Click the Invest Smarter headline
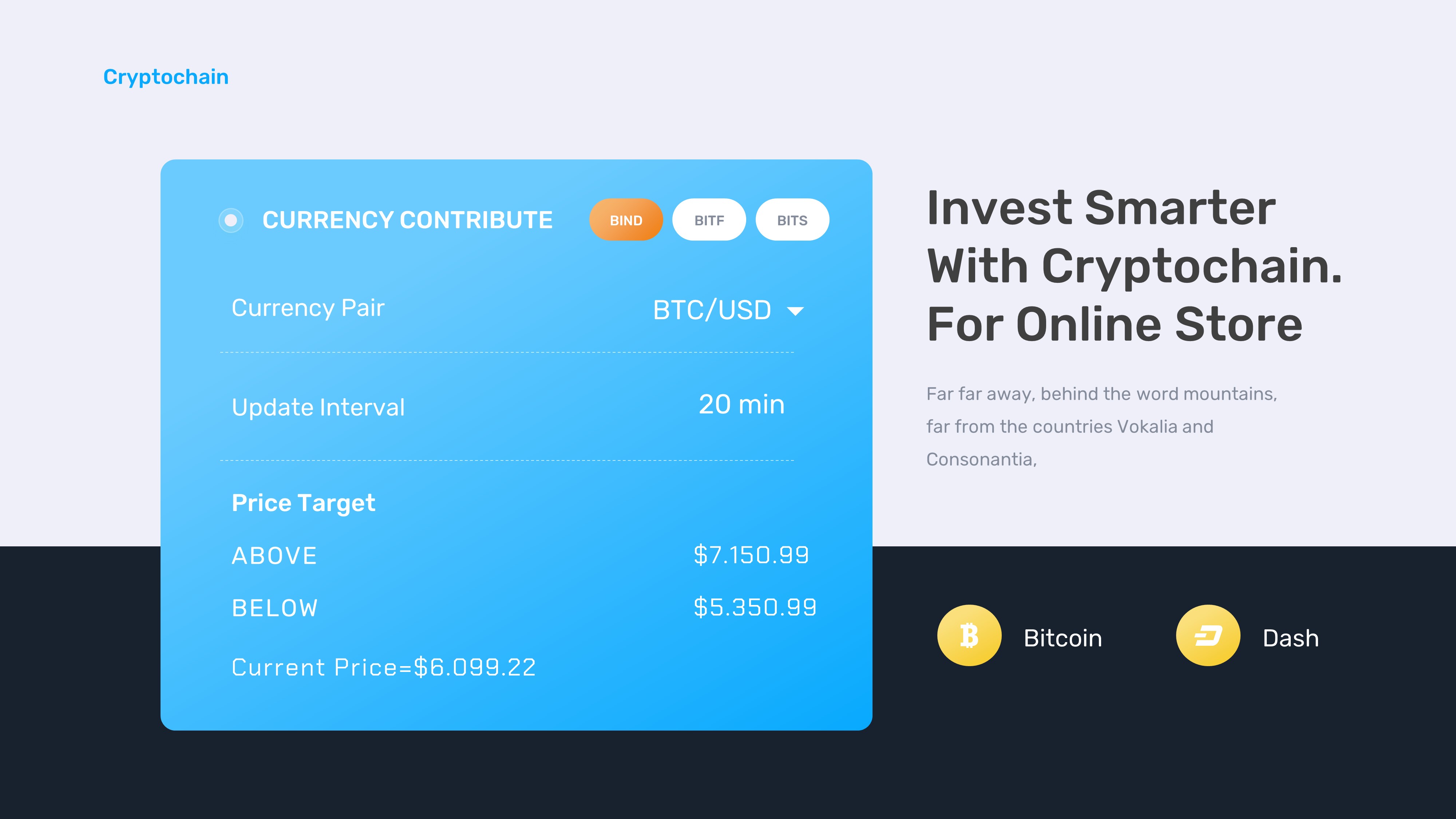Image resolution: width=1456 pixels, height=819 pixels. click(x=1133, y=266)
